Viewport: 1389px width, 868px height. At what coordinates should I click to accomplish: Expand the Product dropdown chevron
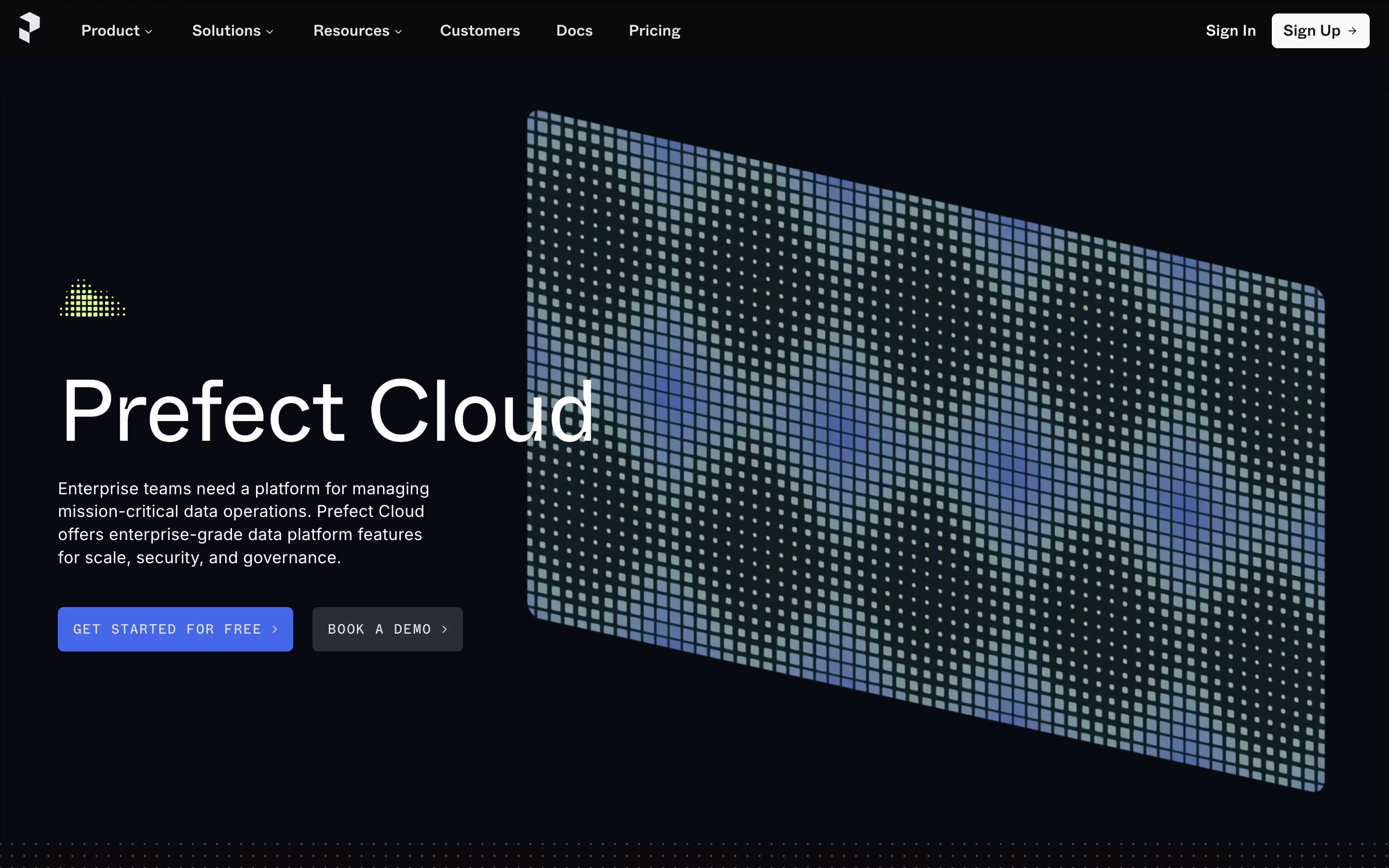click(x=149, y=32)
